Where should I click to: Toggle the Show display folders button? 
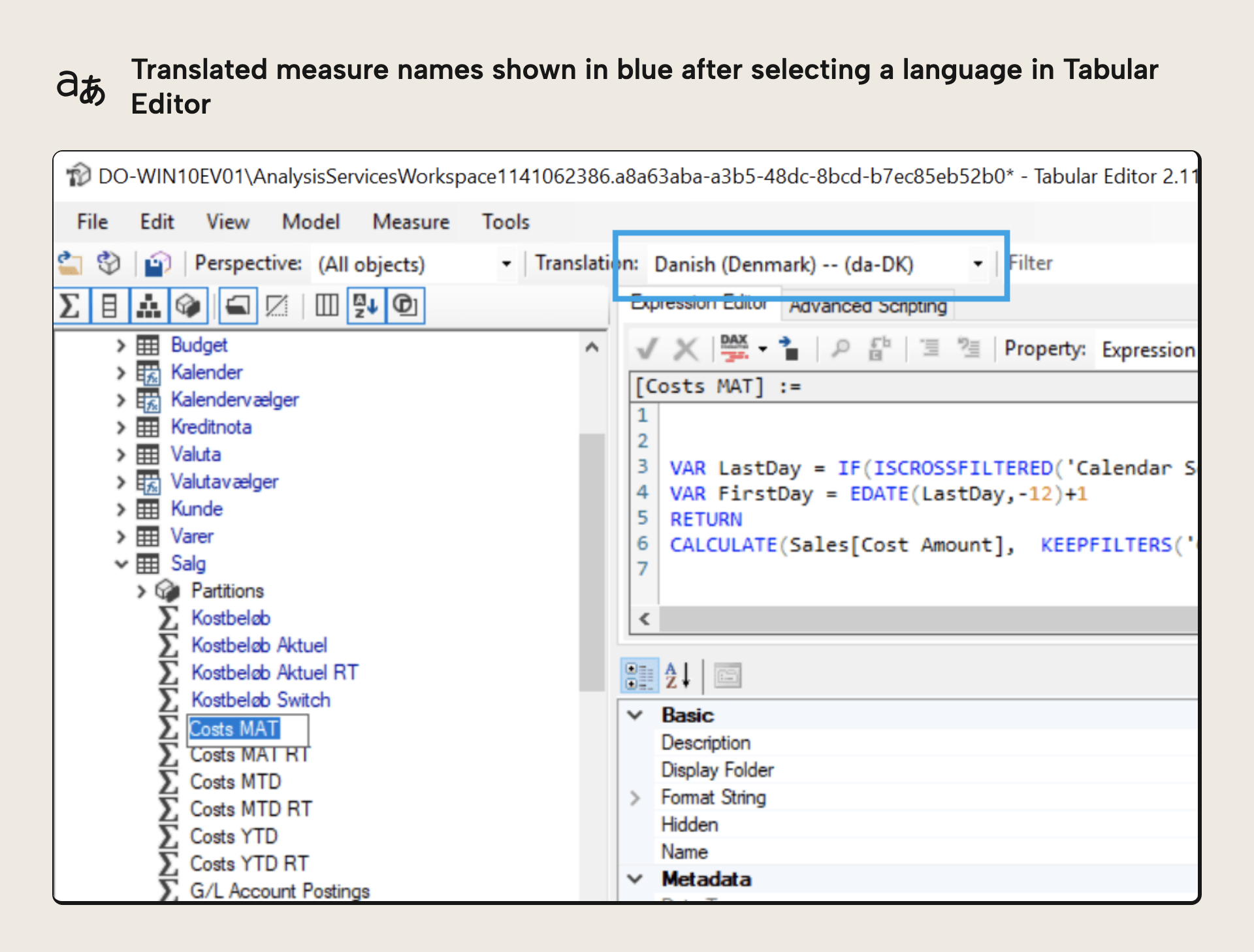238,306
